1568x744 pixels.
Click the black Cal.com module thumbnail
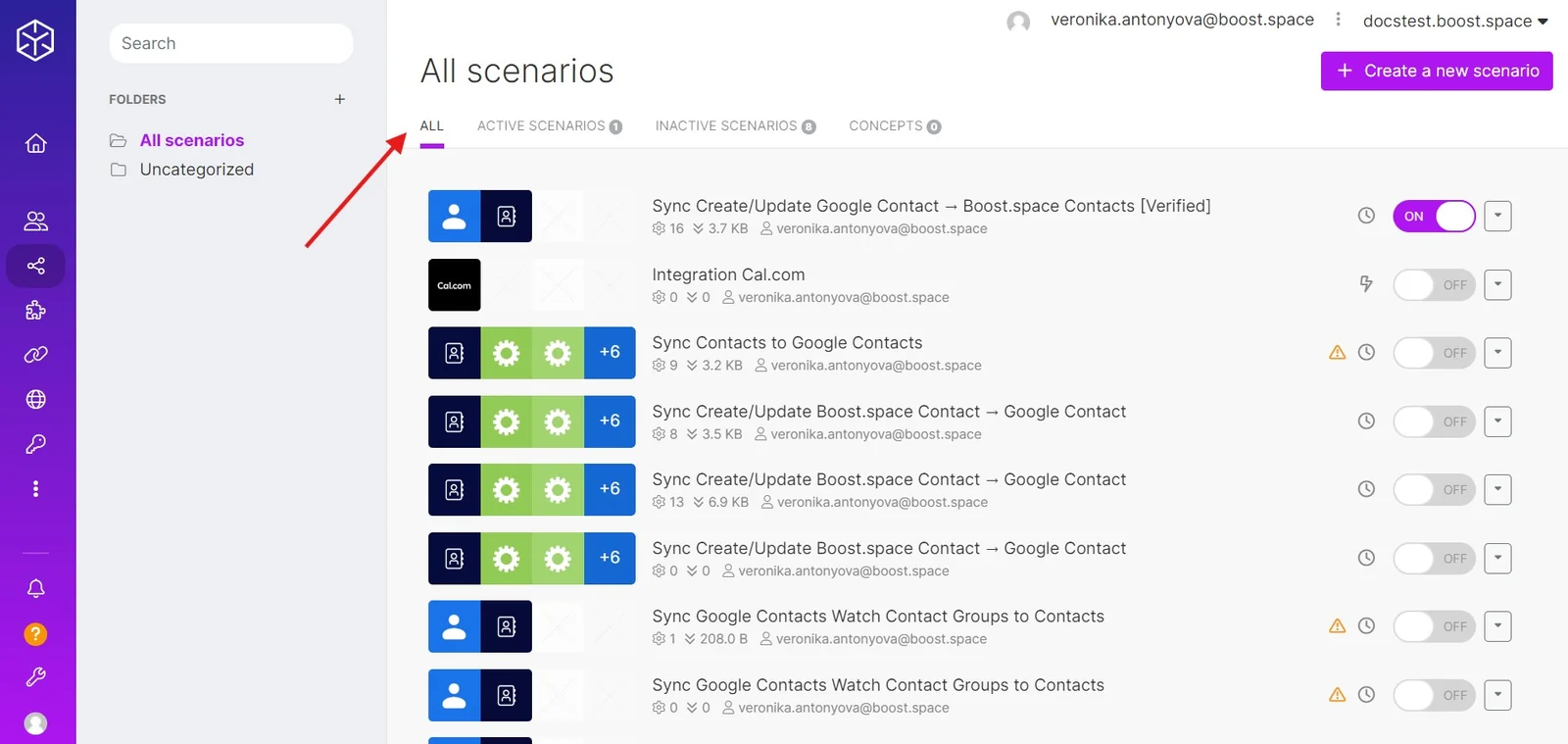[x=455, y=285]
